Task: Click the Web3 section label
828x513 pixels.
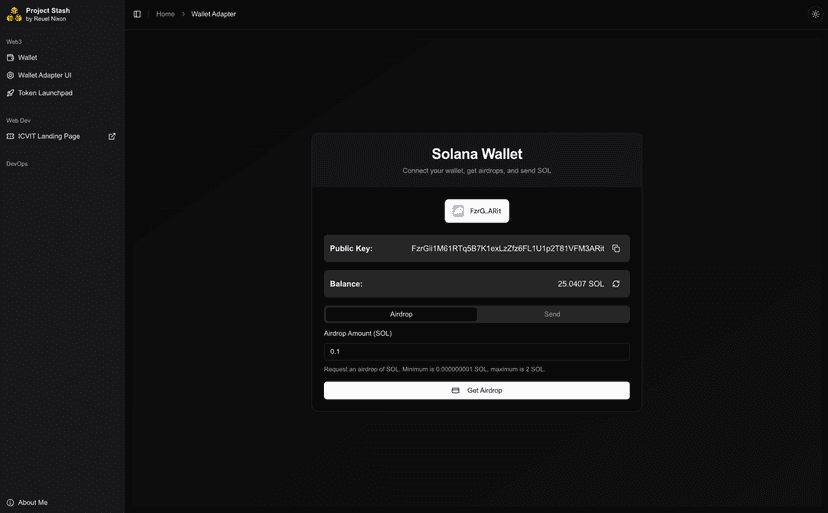Action: click(x=14, y=42)
